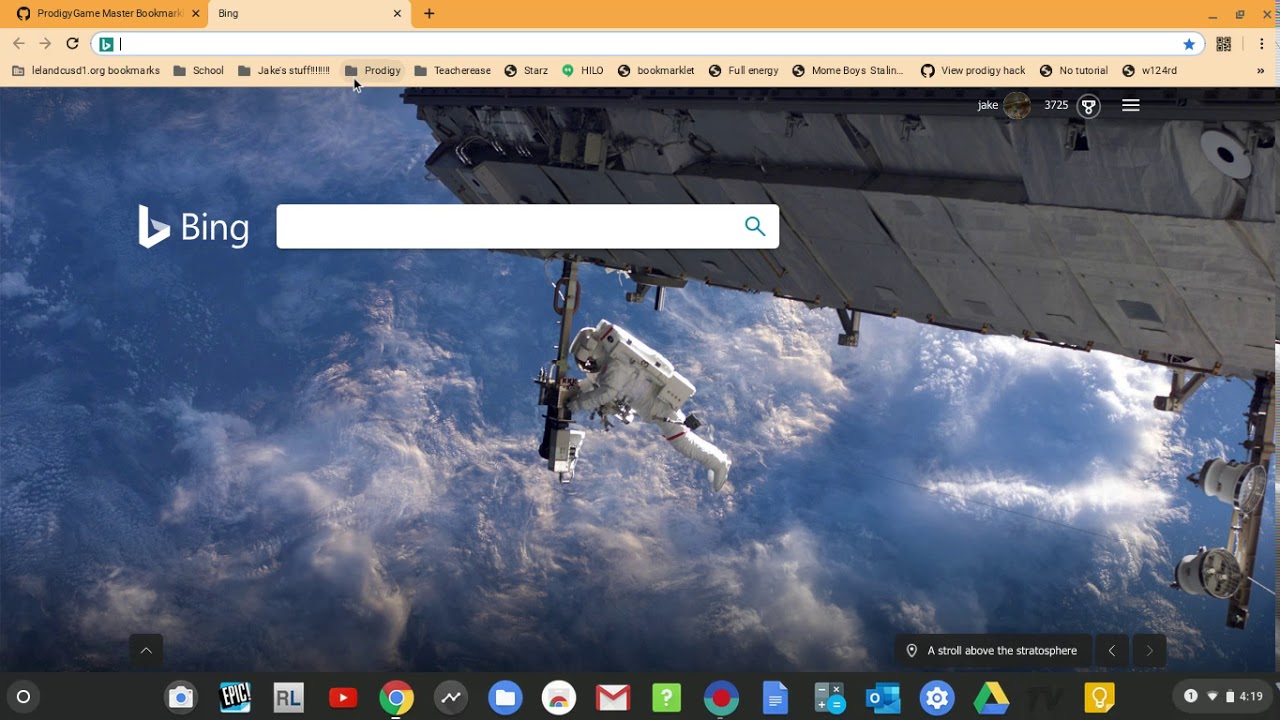Click the 3725 rewards points
Screen dimensions: 1280x720
(1056, 105)
